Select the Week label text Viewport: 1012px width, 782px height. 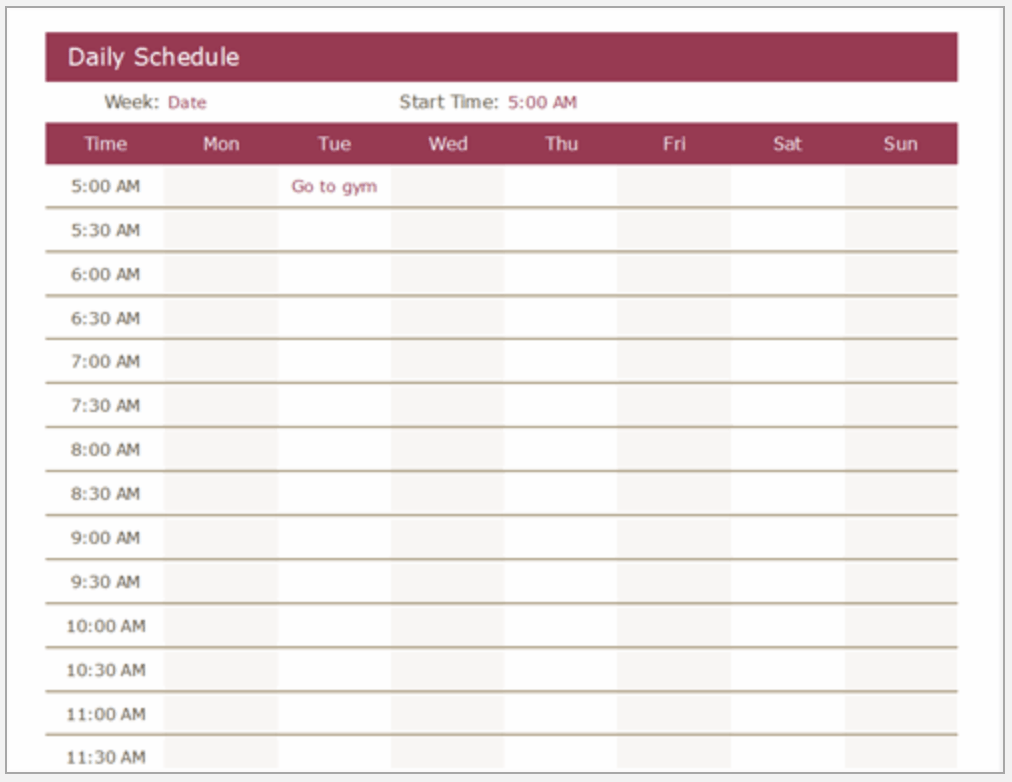[130, 102]
